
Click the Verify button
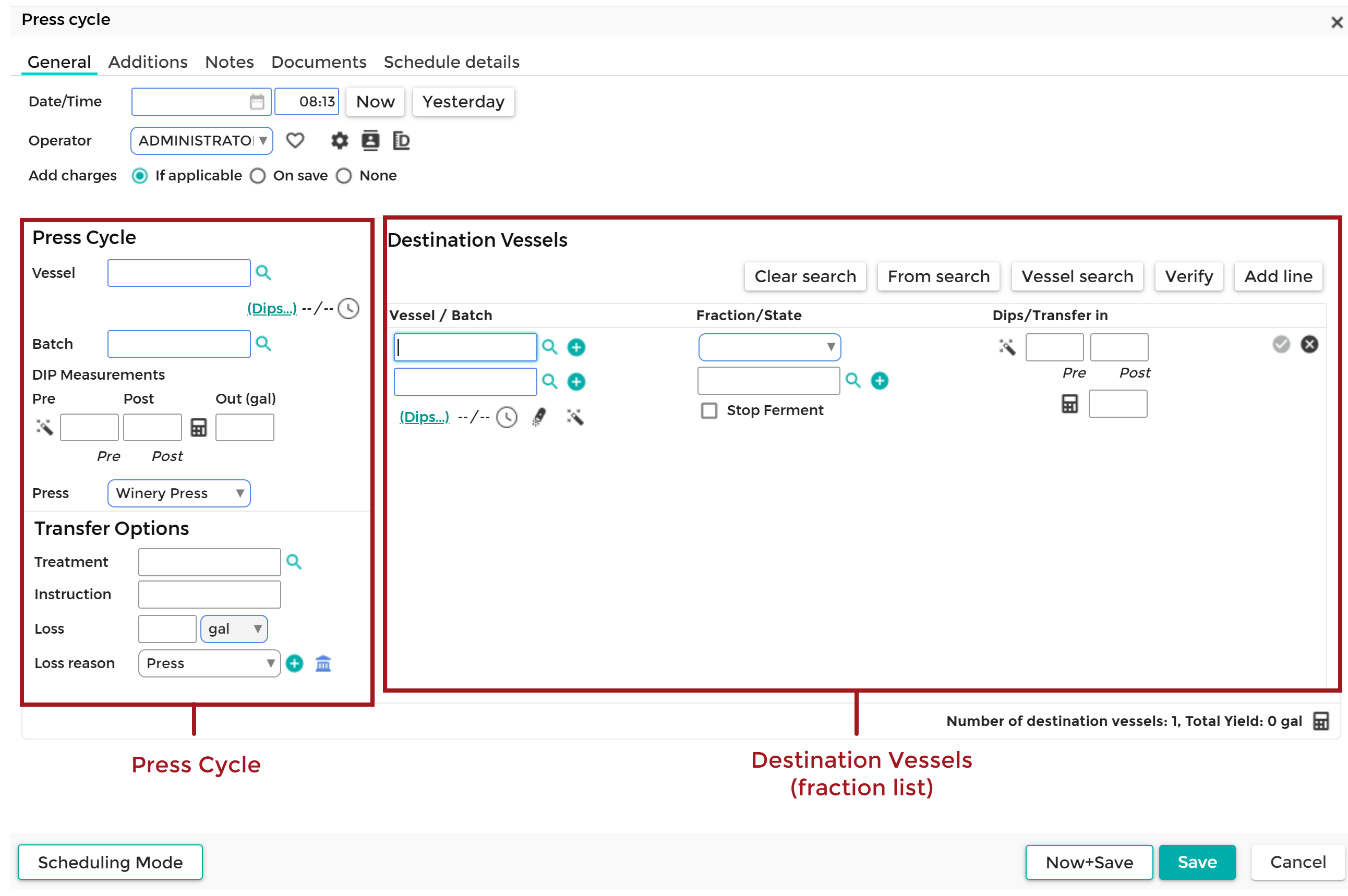click(x=1188, y=276)
